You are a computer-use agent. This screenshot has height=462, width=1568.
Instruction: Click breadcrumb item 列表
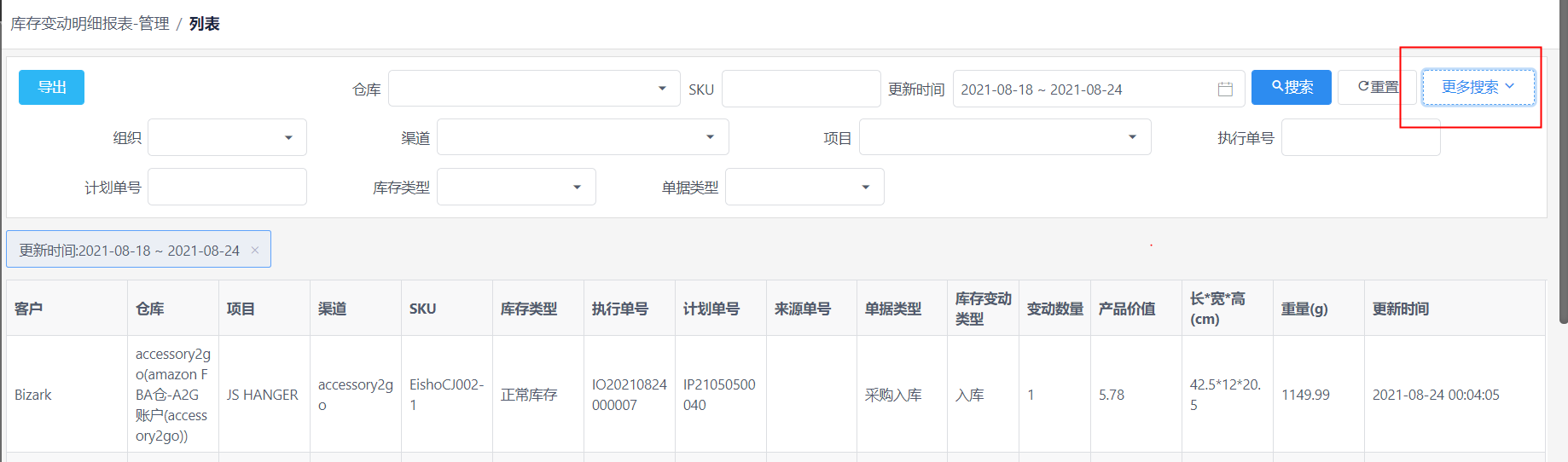204,24
